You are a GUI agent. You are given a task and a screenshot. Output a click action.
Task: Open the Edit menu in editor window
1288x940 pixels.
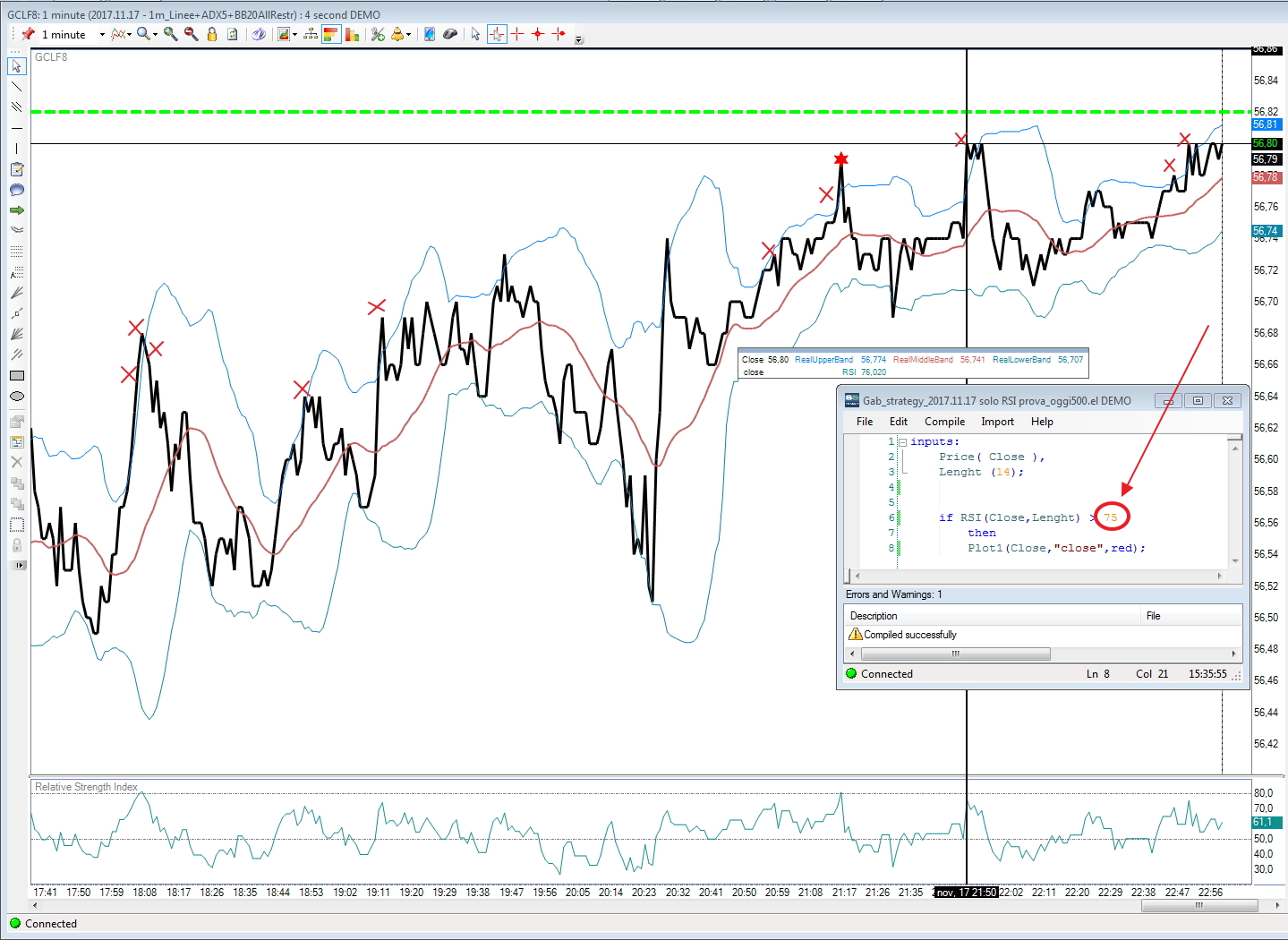(899, 422)
